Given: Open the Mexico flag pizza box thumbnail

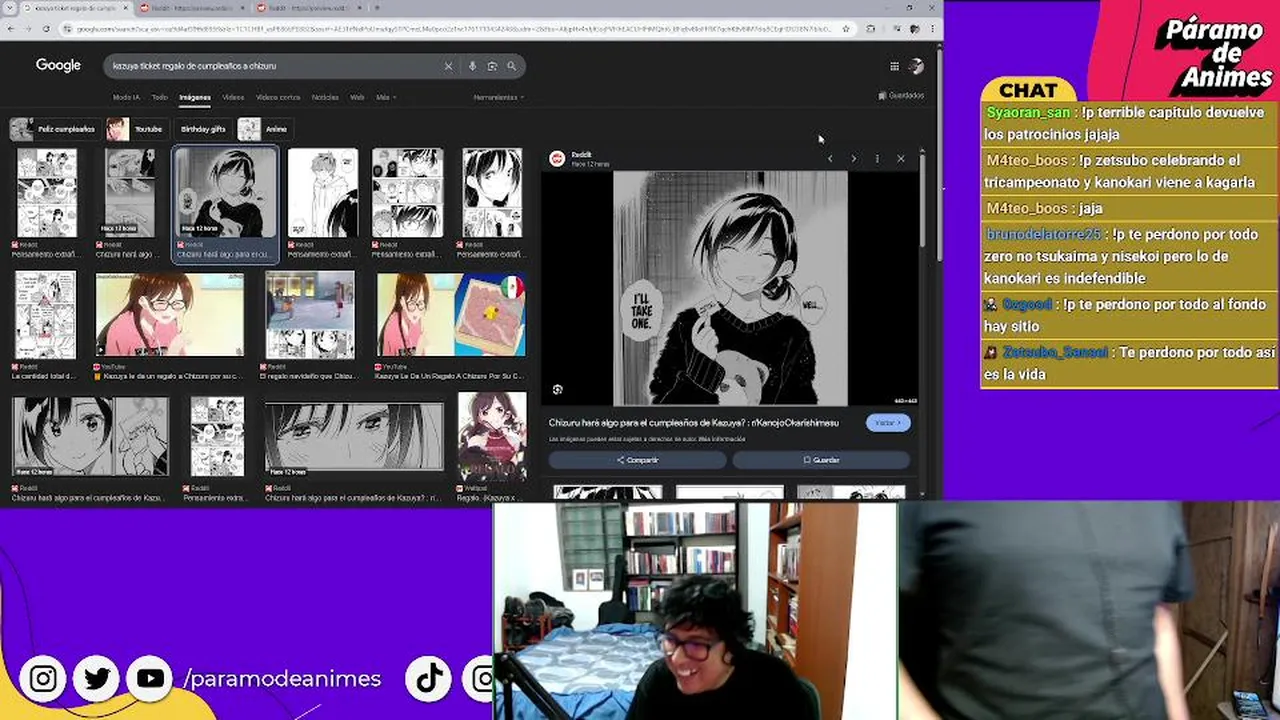Looking at the screenshot, I should (451, 315).
